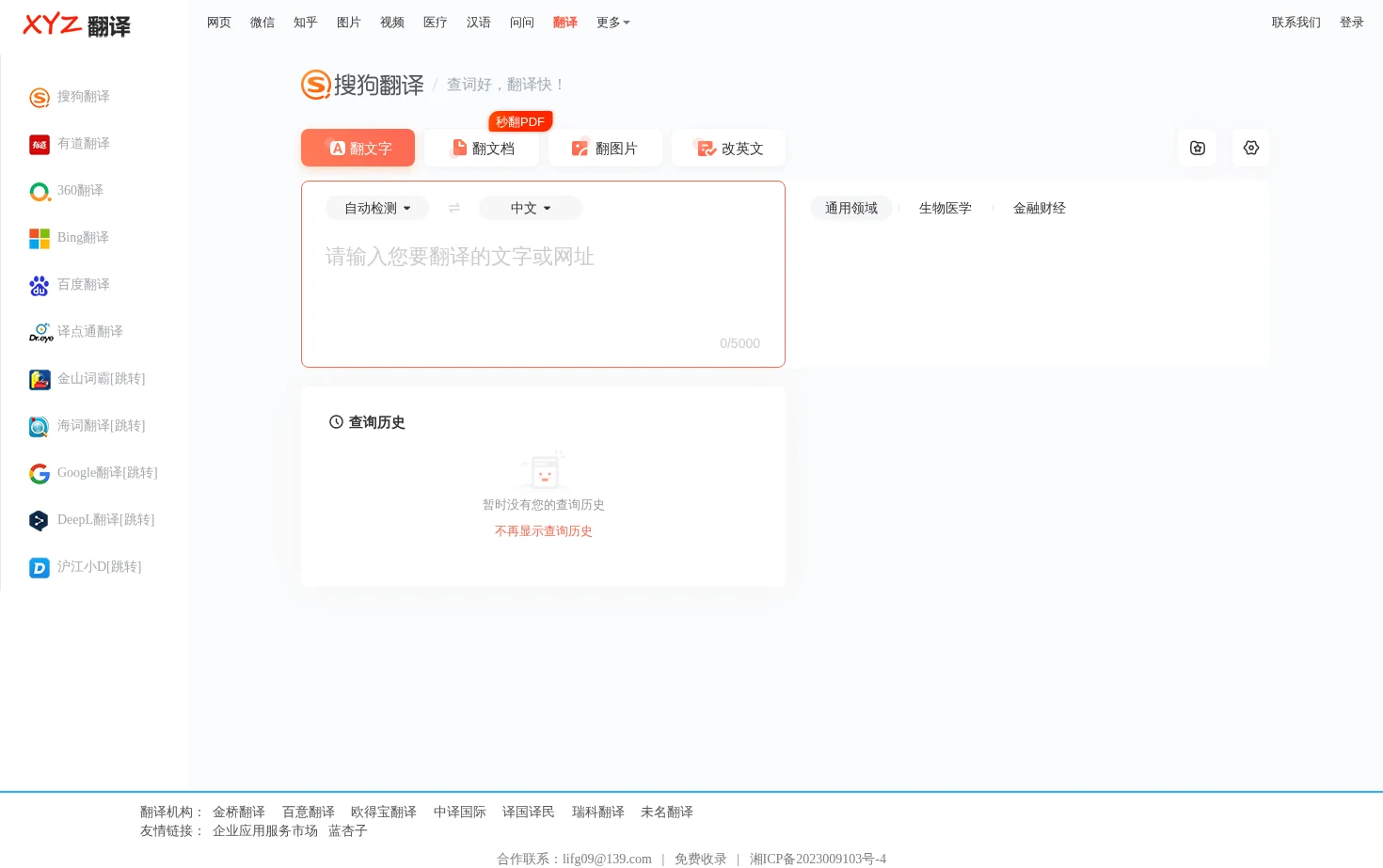Choose the 金融财经 domain

tap(1040, 208)
